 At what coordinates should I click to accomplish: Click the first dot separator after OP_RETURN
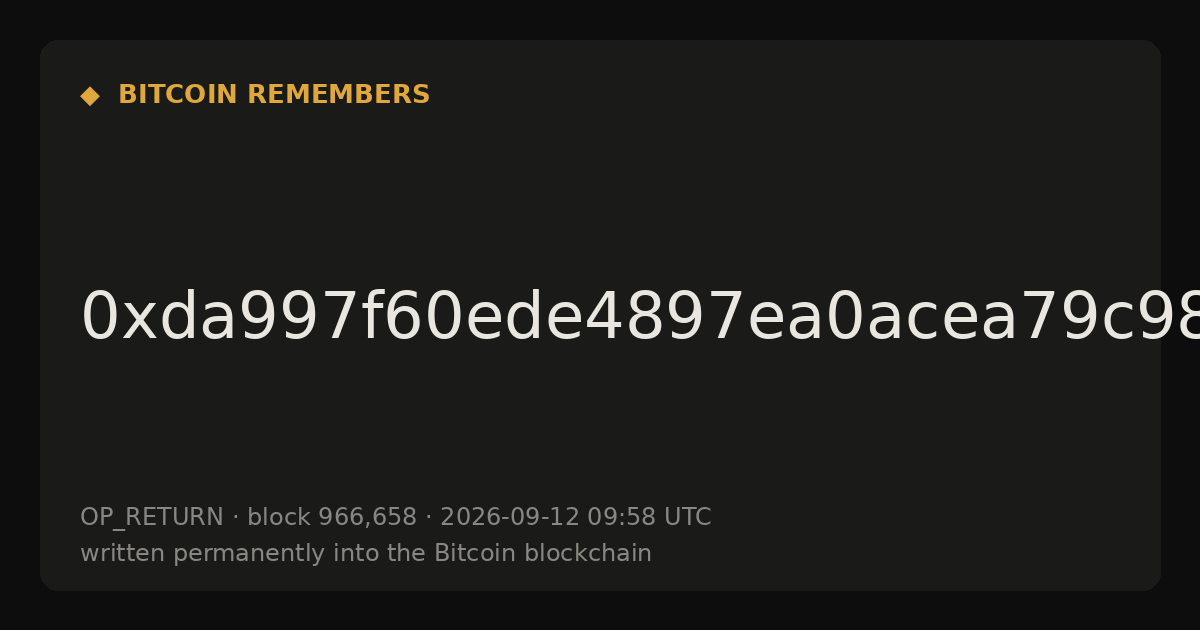point(236,518)
